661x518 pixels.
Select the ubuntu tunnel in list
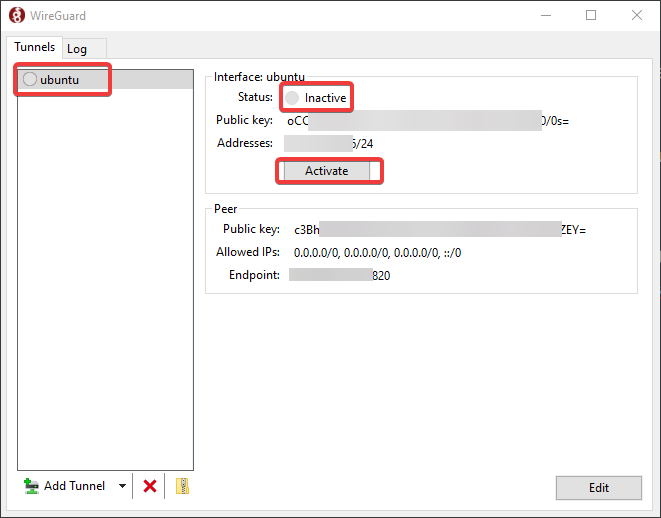pos(105,80)
